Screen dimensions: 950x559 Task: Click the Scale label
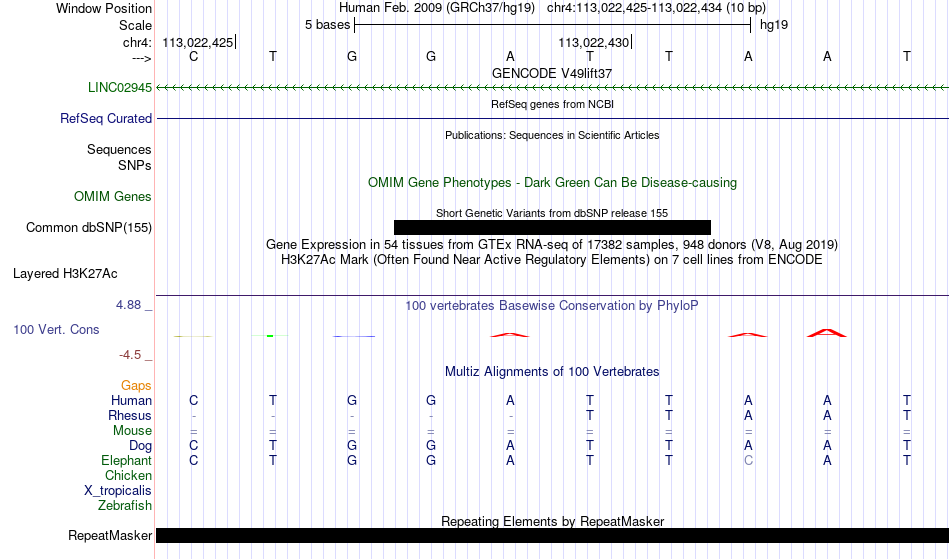point(135,25)
